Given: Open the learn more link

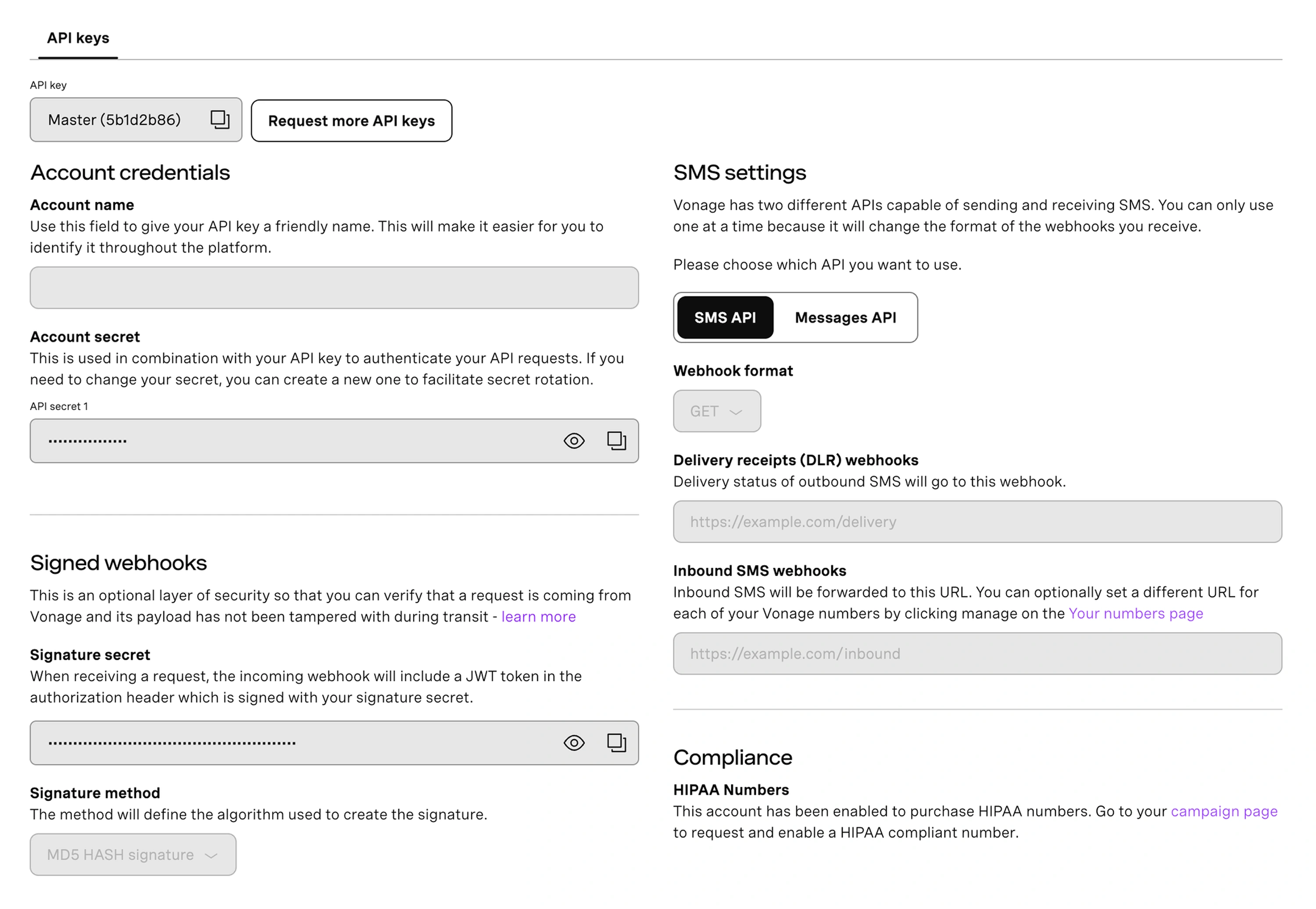Looking at the screenshot, I should (538, 617).
